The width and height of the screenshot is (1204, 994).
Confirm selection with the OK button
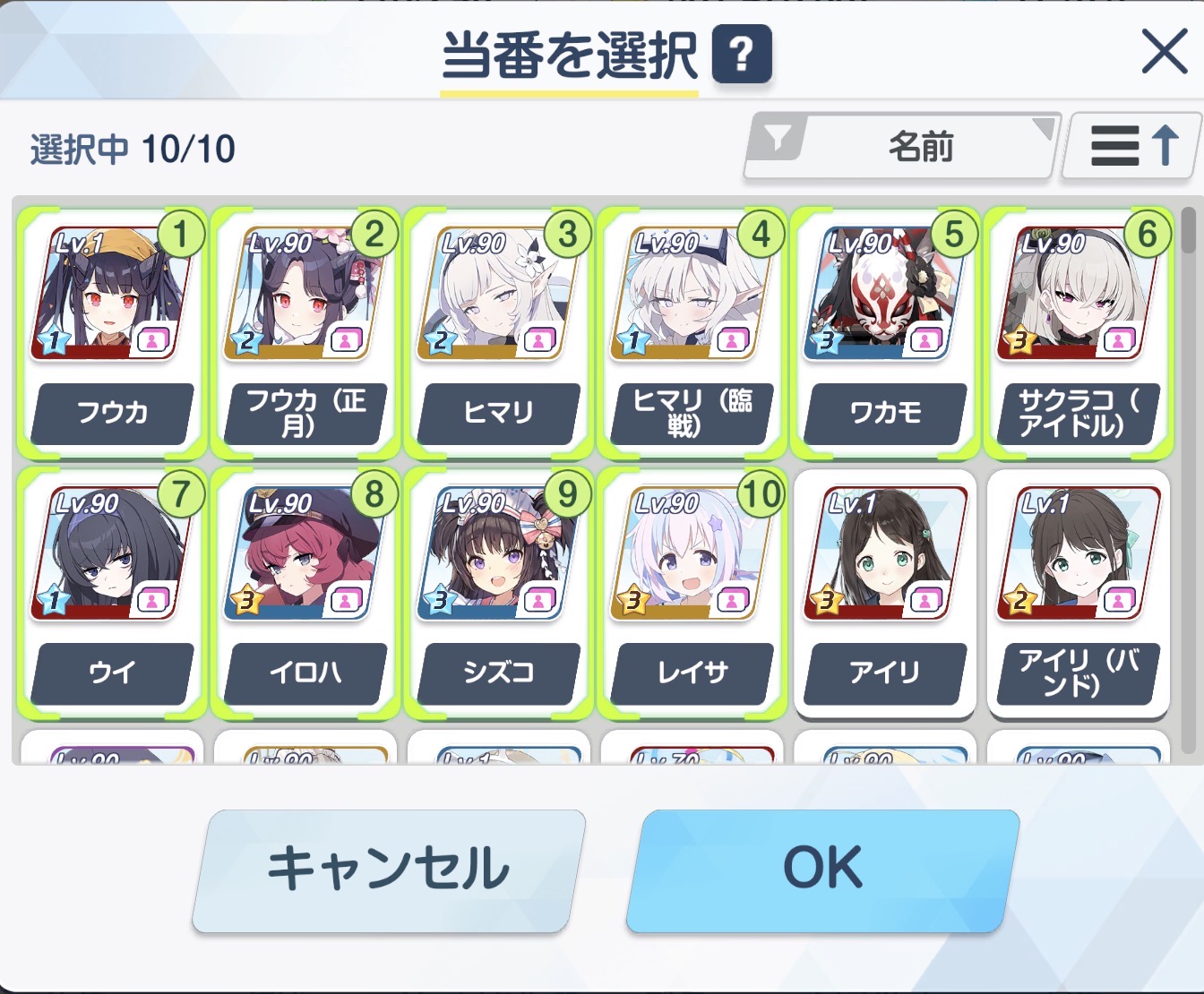tap(822, 870)
